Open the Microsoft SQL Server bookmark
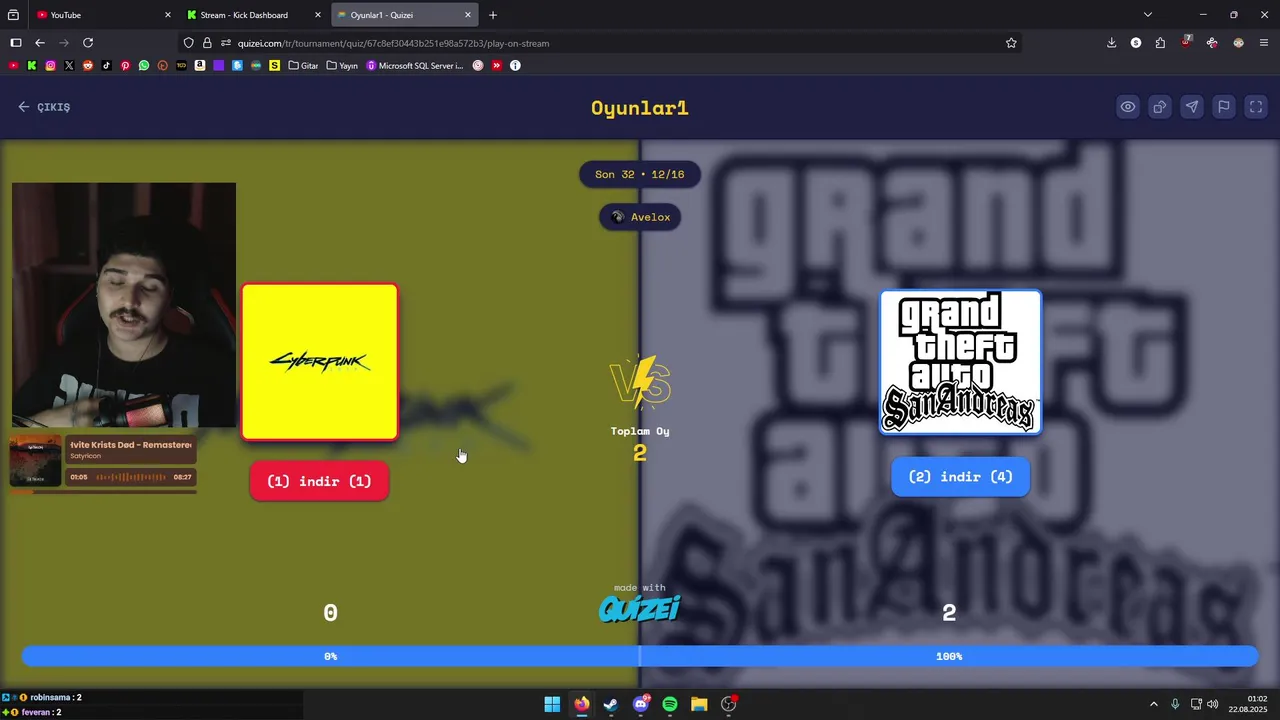 [415, 66]
